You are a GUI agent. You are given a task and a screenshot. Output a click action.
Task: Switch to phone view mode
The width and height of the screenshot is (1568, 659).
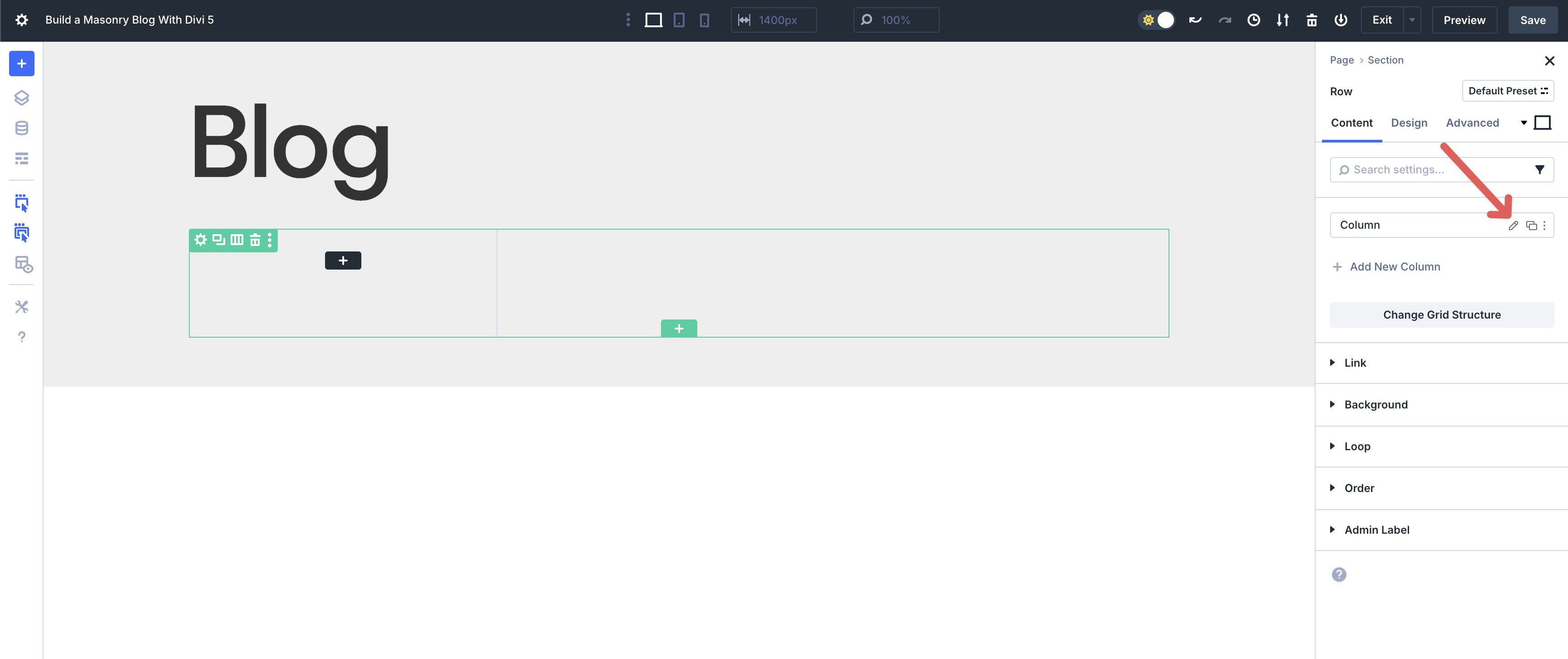[704, 20]
